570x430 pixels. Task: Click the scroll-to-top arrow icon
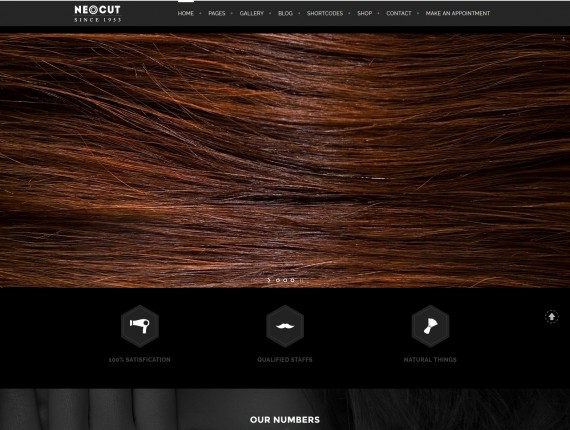point(552,317)
